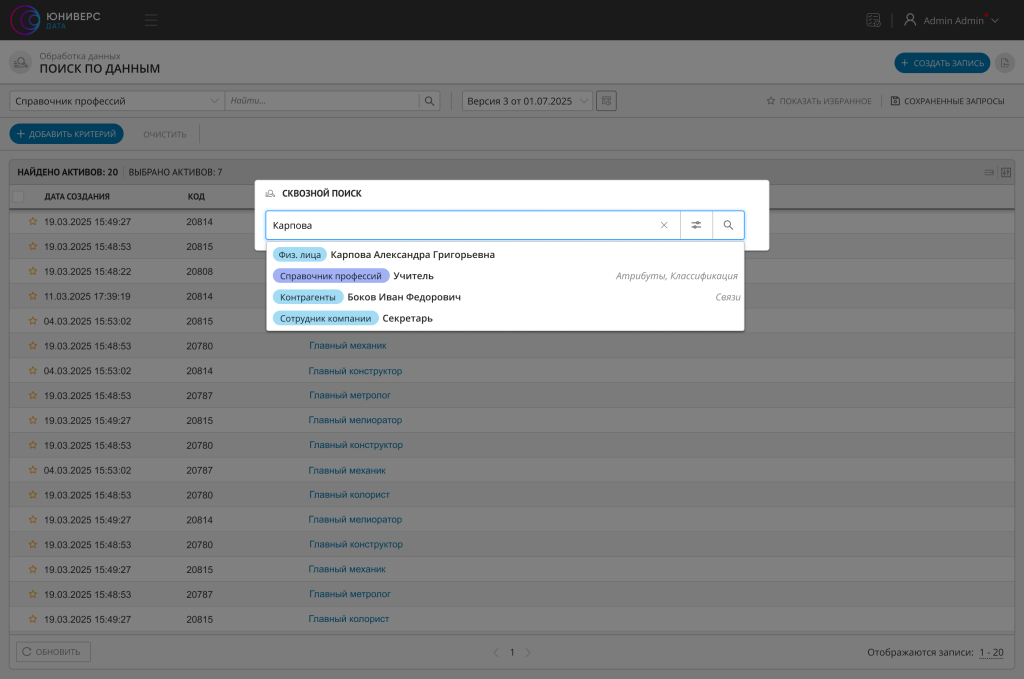Check the select-all checkbox in table header

18,196
